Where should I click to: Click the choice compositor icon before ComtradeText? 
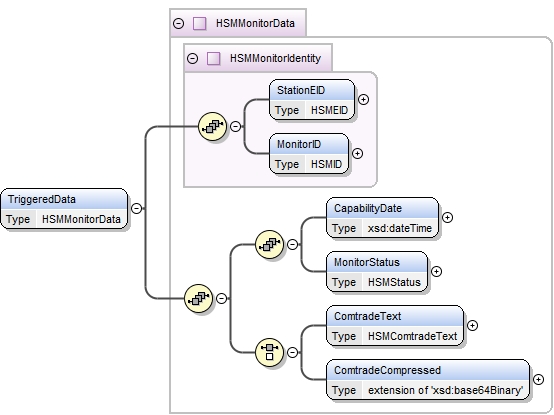[269, 352]
